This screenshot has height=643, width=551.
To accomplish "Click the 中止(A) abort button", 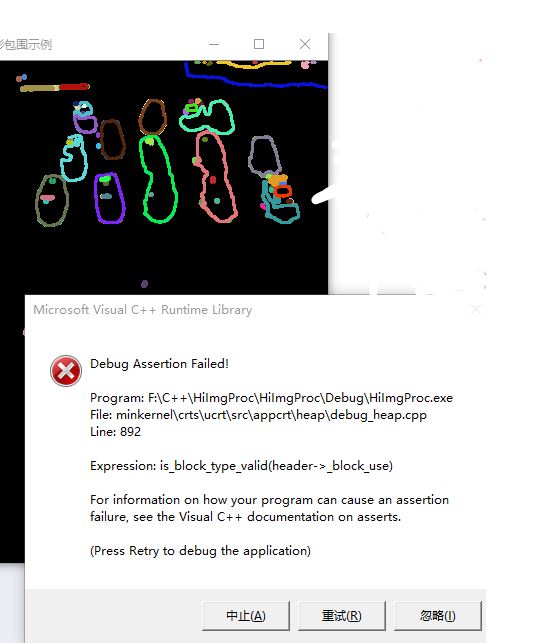I will 246,615.
